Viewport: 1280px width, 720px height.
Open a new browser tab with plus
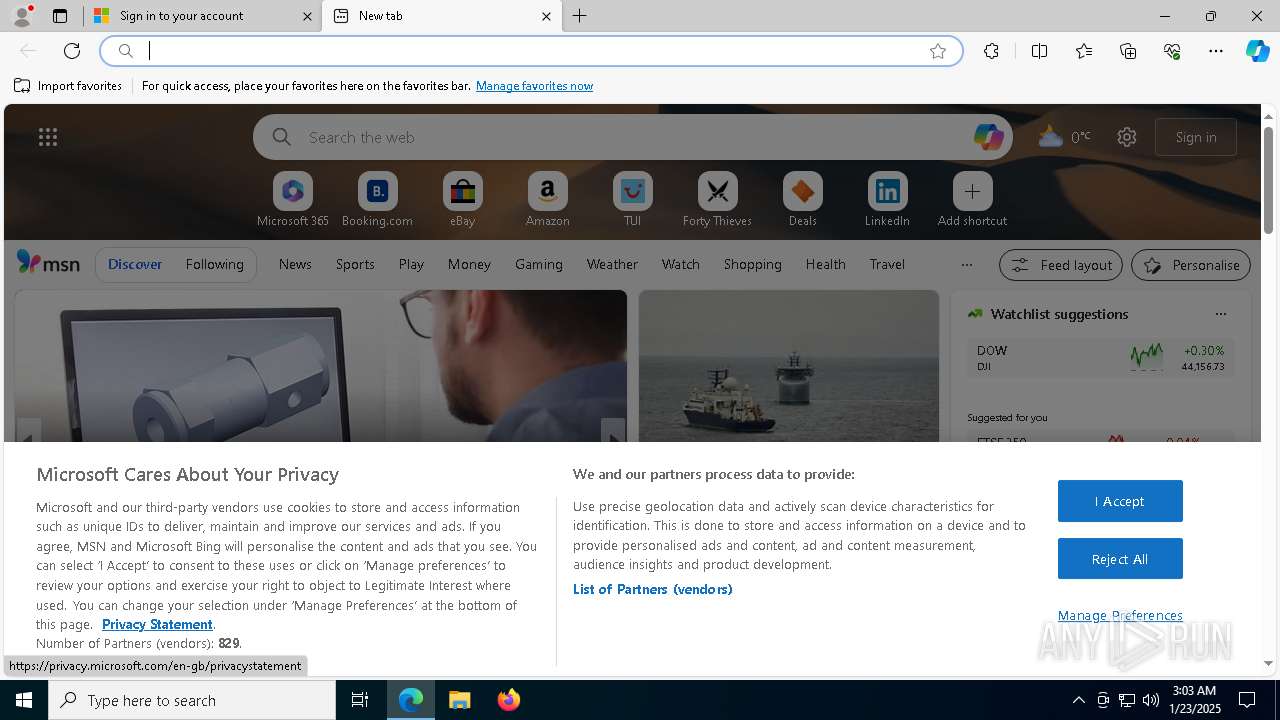(580, 16)
